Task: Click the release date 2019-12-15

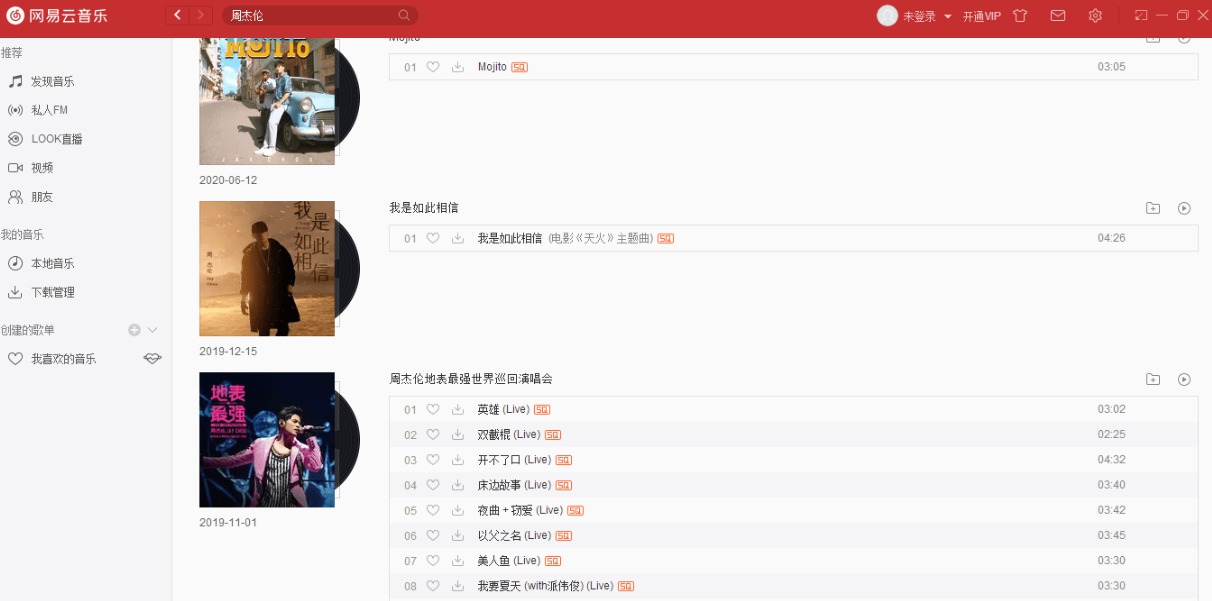Action: tap(228, 351)
